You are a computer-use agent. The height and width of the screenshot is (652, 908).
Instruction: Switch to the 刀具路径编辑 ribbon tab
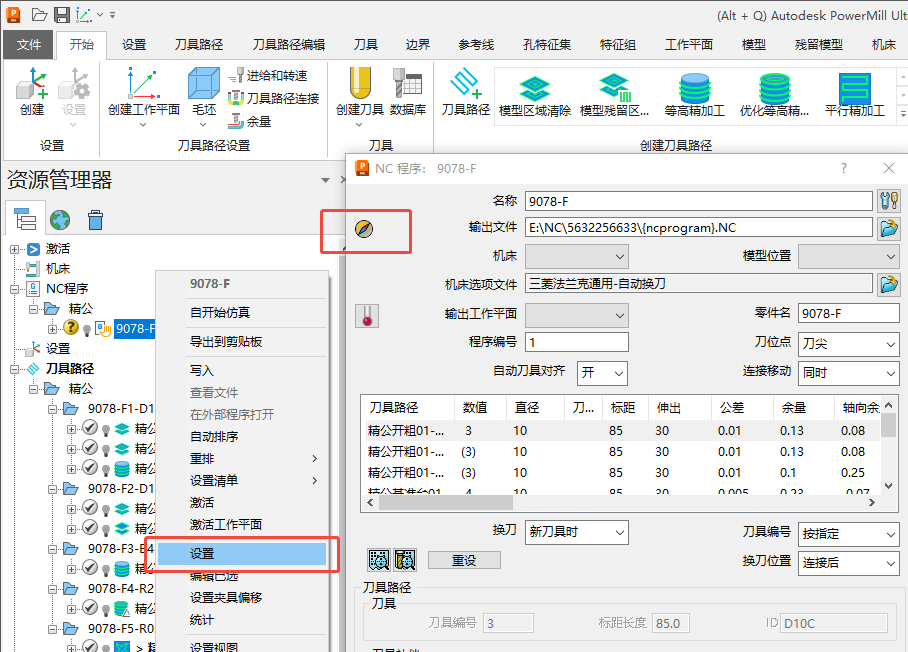pyautogui.click(x=288, y=45)
